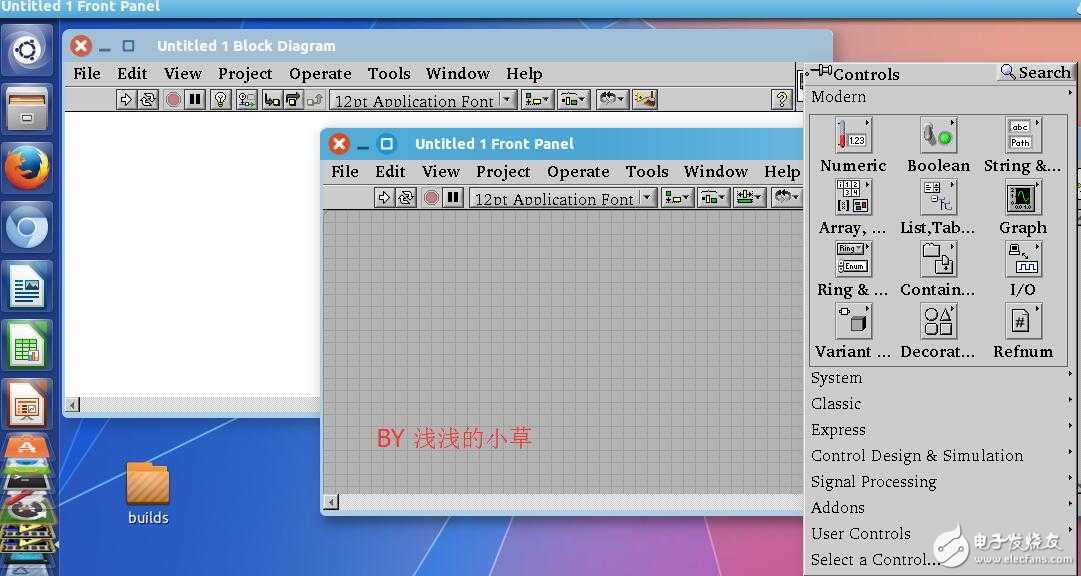Expand the Signal Processing category

tap(941, 481)
